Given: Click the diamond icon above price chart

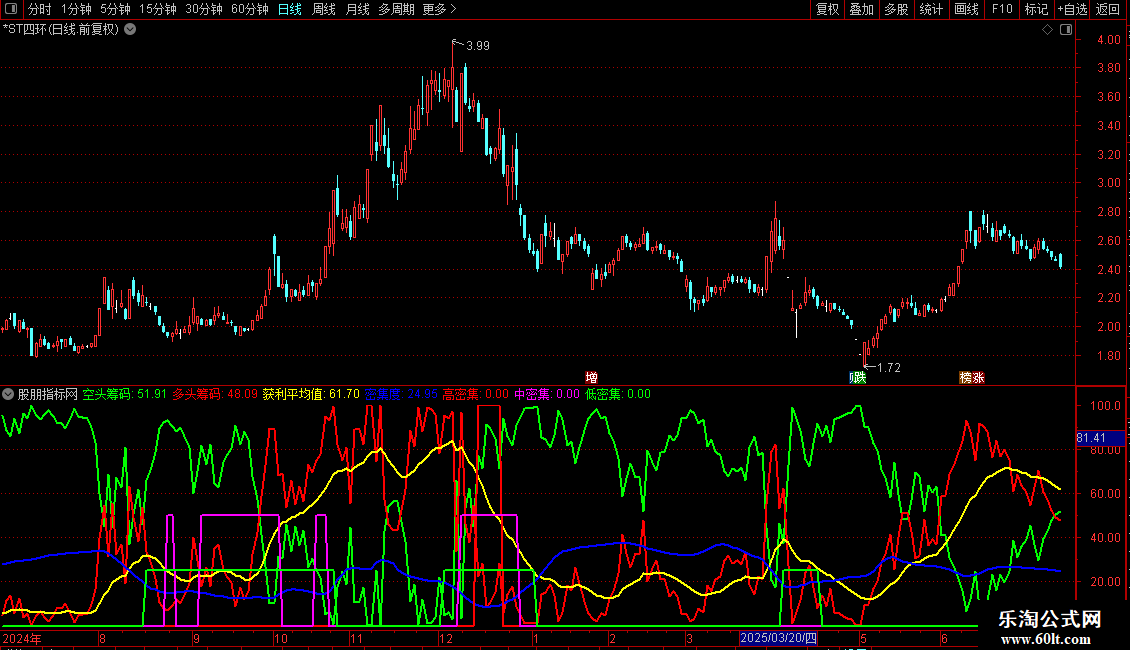Looking at the screenshot, I should [x=1048, y=30].
